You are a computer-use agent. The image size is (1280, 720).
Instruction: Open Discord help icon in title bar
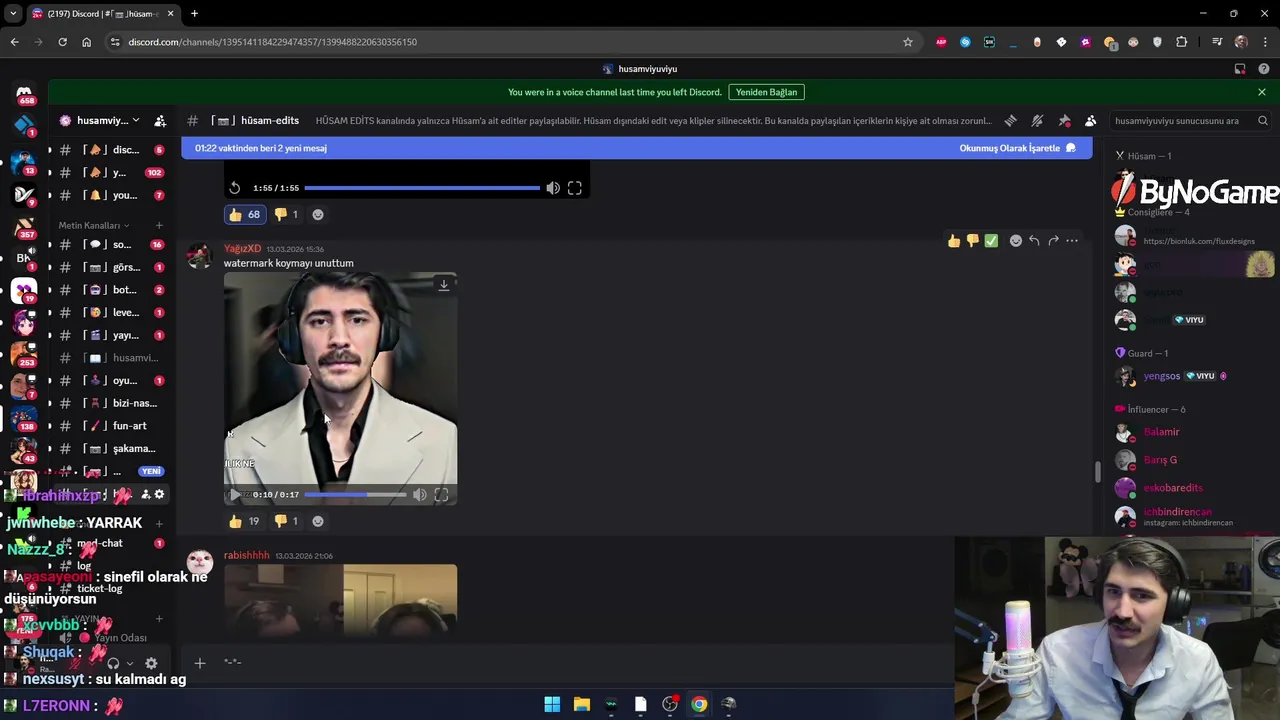[x=1264, y=69]
